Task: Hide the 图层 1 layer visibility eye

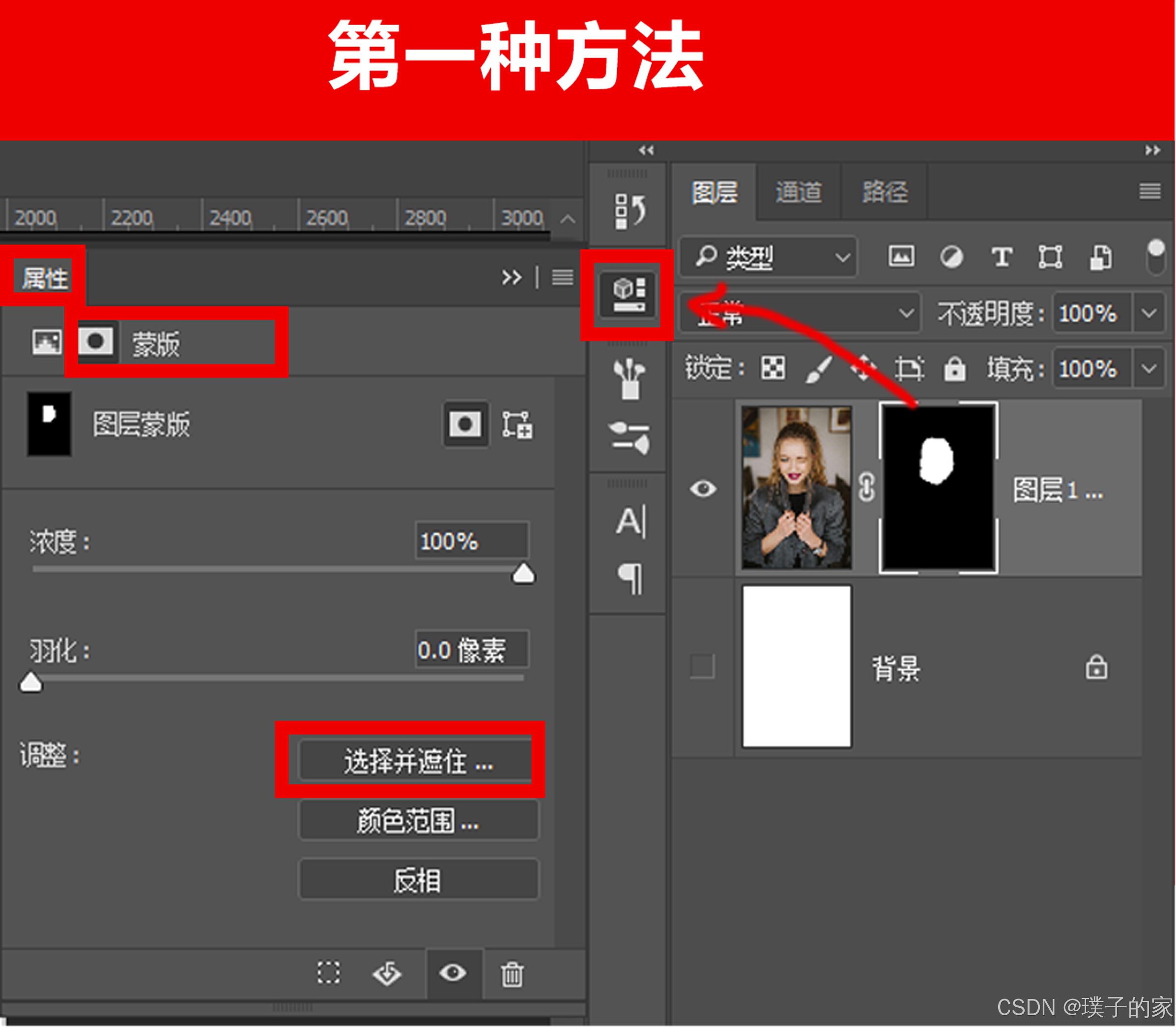Action: [703, 489]
